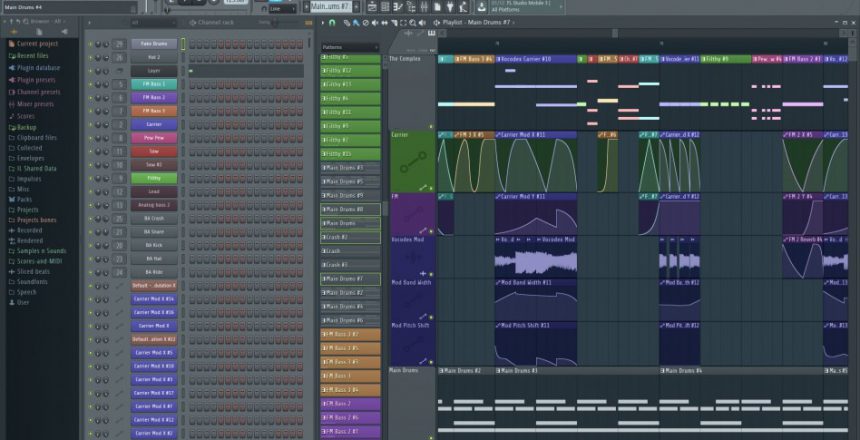The width and height of the screenshot is (860, 440).
Task: Select Main Drums #9 pattern in picker
Action: pyautogui.click(x=350, y=195)
